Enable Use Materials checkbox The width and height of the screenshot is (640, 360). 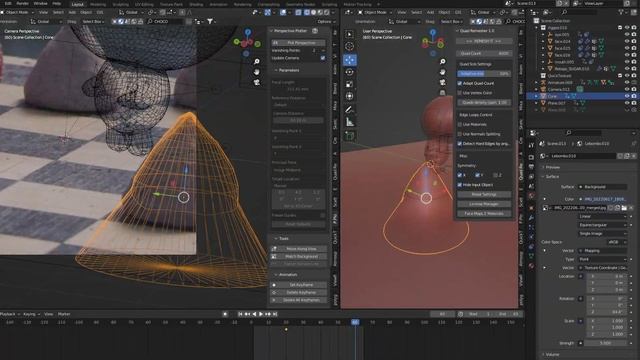coord(460,124)
